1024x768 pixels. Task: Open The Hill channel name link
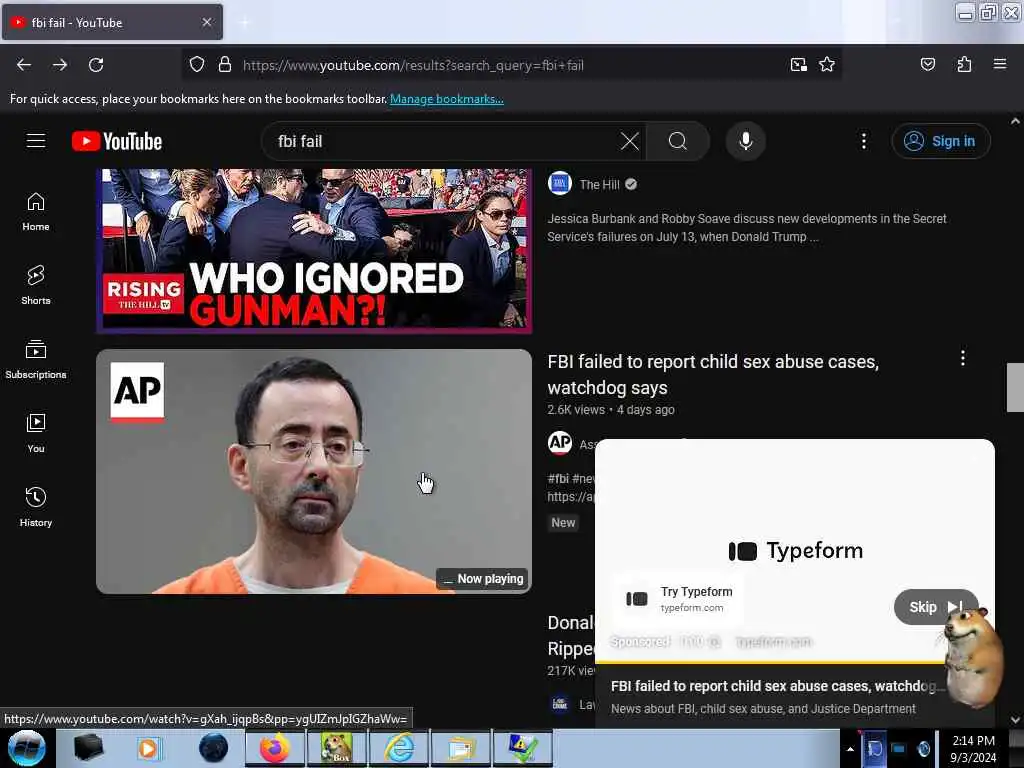599,185
